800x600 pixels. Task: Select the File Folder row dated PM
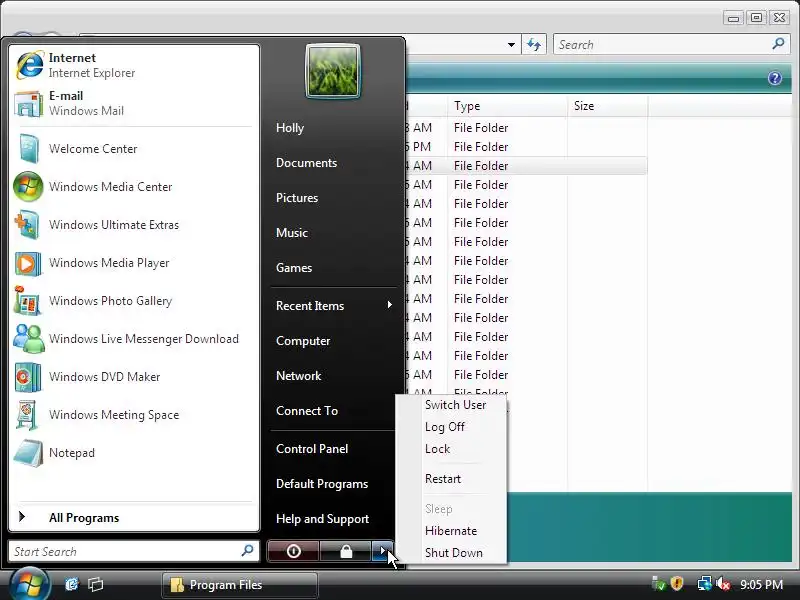coord(526,147)
